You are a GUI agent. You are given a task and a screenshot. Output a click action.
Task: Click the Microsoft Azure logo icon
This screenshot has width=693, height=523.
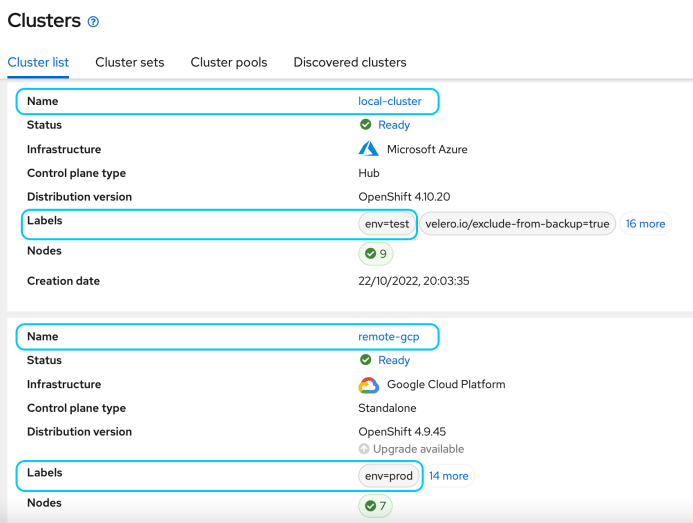(x=368, y=149)
